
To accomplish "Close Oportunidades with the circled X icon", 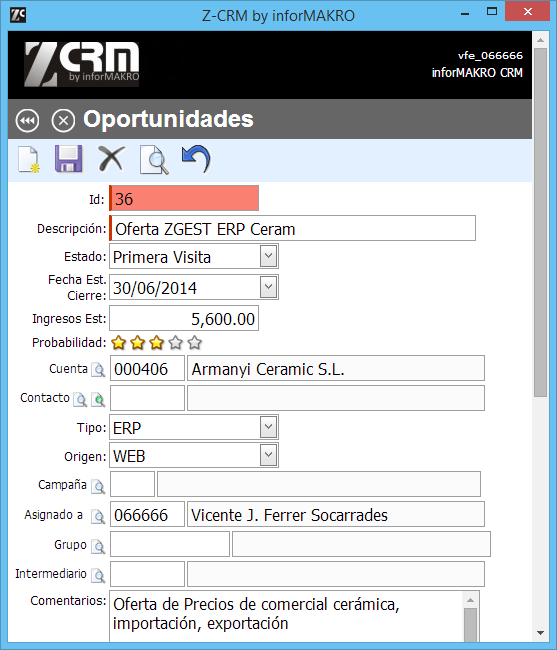I will pyautogui.click(x=63, y=121).
